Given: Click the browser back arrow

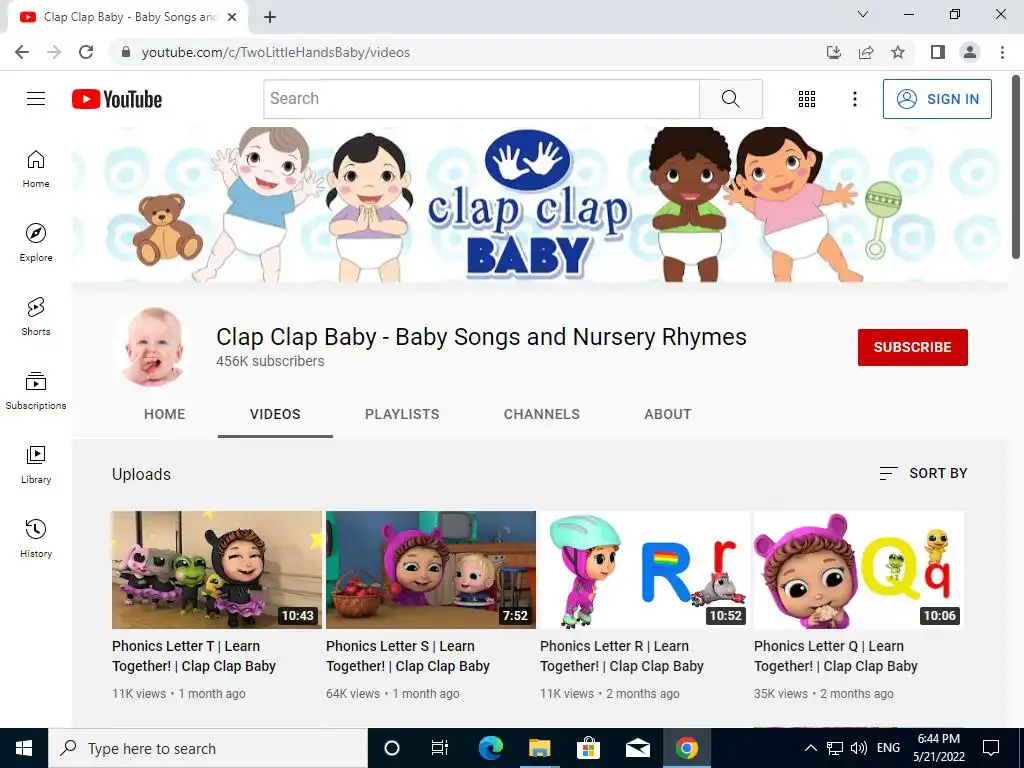Looking at the screenshot, I should pos(22,52).
